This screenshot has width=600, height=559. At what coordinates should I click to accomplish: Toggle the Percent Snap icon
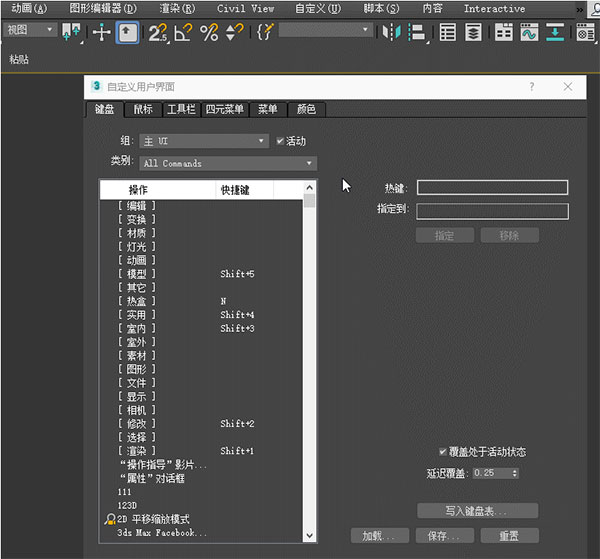click(208, 32)
